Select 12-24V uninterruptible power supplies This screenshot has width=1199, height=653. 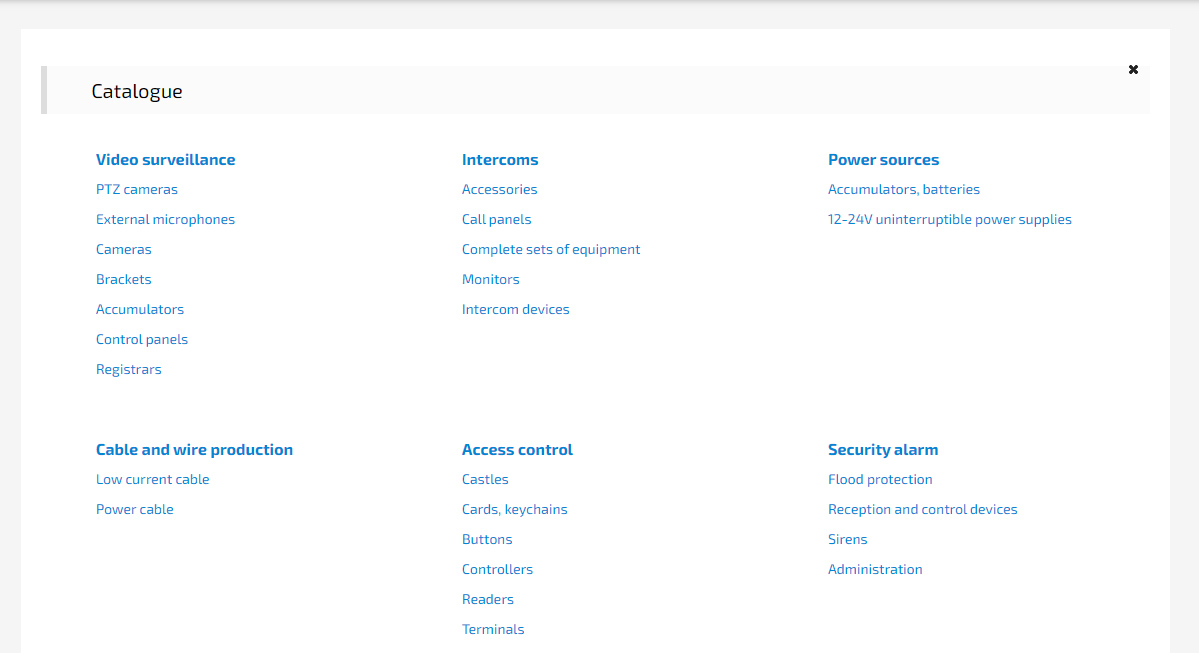[950, 219]
